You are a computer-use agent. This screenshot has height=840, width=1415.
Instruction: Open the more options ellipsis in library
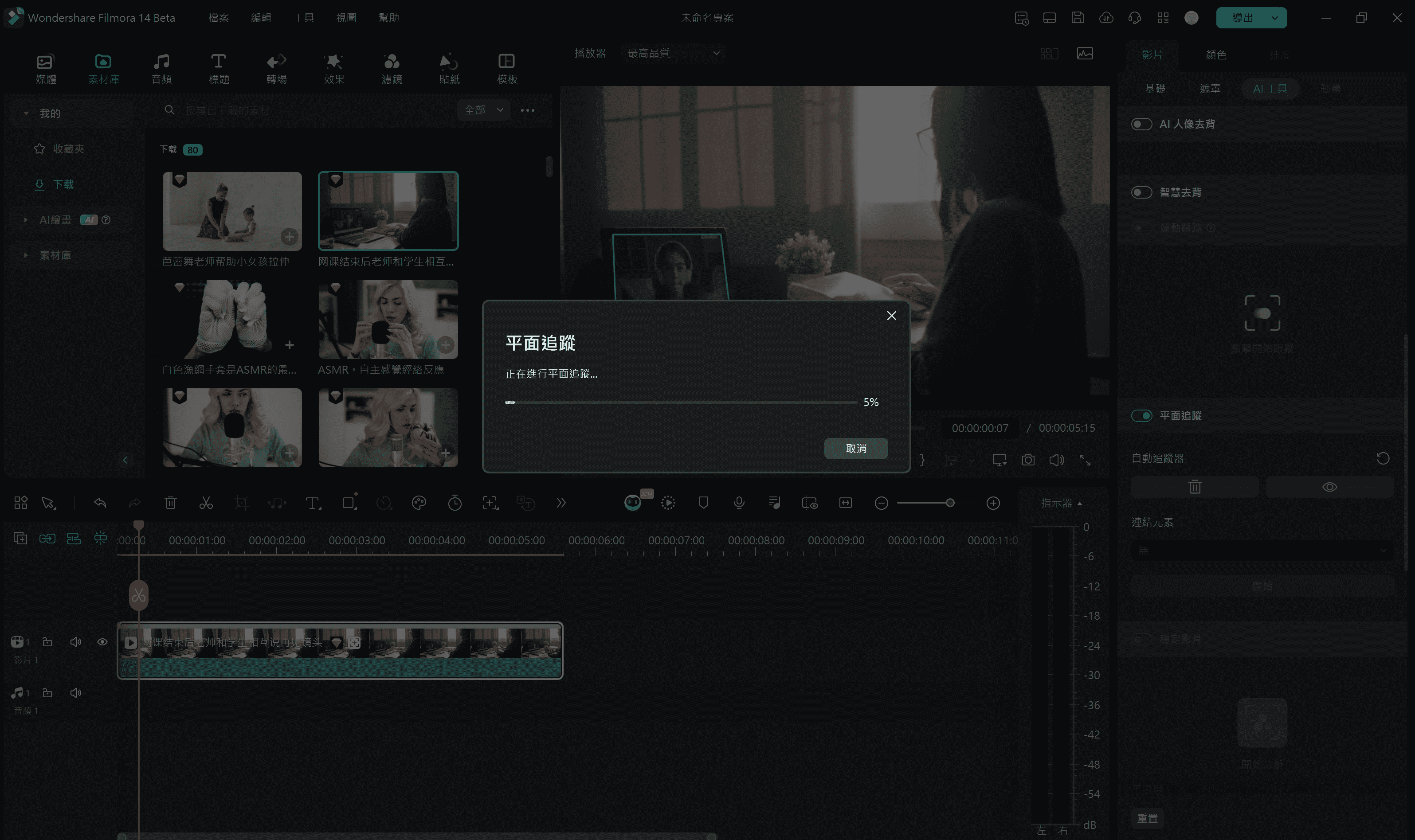tap(527, 110)
